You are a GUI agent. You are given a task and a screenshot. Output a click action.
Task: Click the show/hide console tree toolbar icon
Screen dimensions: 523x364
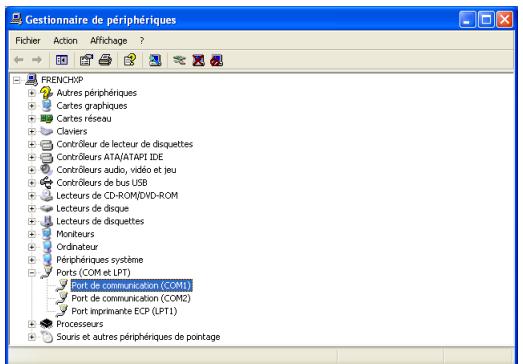click(x=62, y=60)
